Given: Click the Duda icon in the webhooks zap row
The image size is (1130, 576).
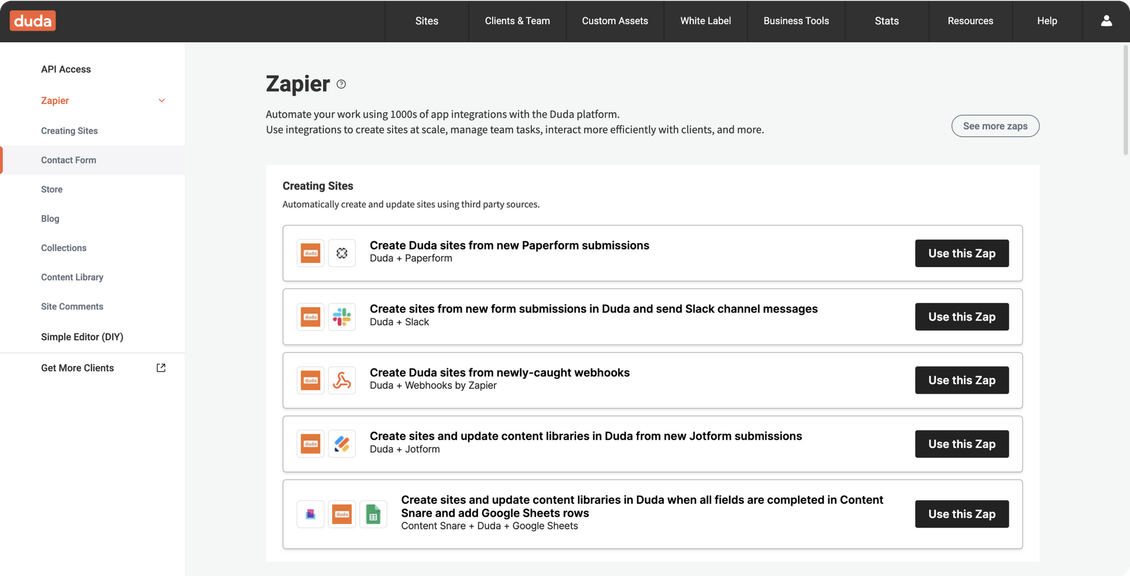Looking at the screenshot, I should [311, 380].
